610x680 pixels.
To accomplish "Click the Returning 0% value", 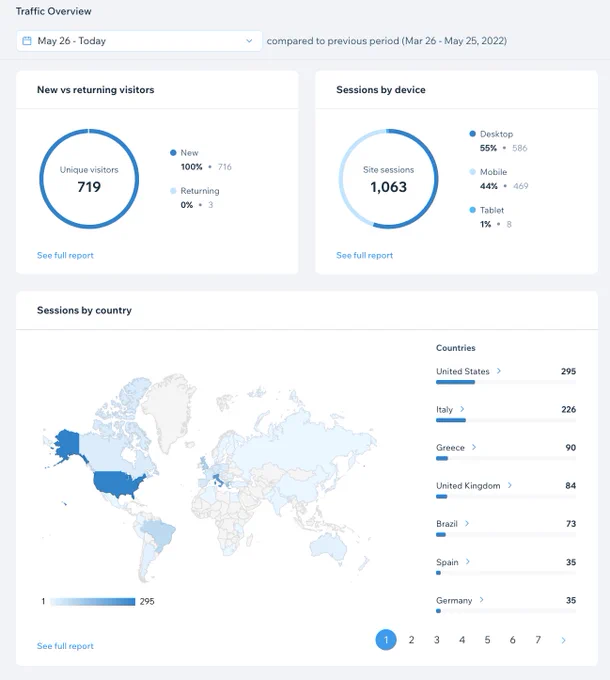I will tap(186, 205).
